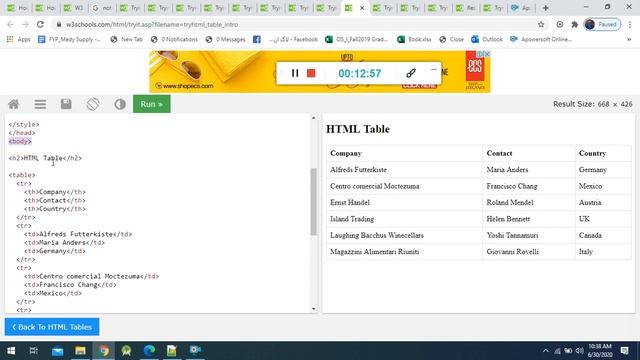Open recorder drawing pen tool
Screen dimensions: 640x360
coord(411,73)
